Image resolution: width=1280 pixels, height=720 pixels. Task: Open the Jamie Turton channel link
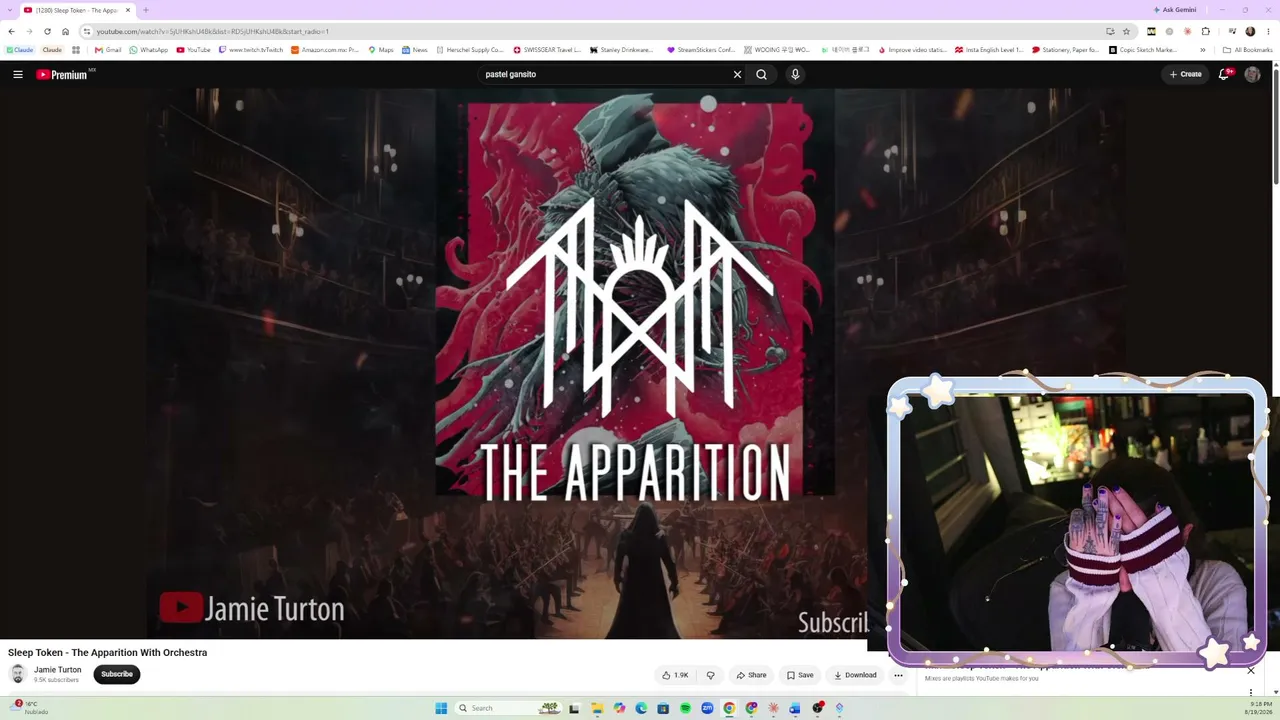[58, 670]
